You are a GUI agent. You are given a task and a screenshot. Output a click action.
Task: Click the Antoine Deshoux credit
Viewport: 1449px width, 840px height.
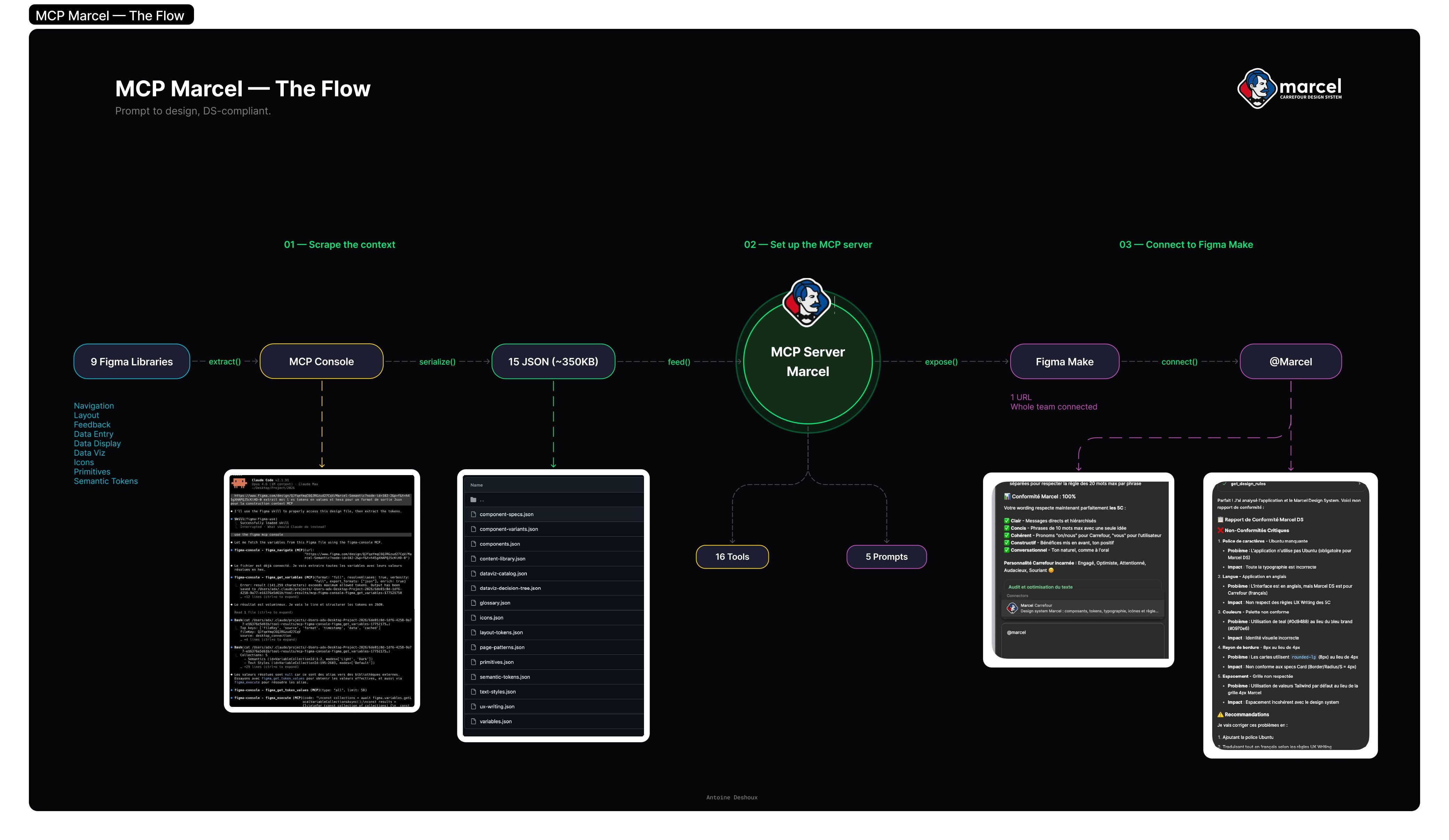pos(731,798)
